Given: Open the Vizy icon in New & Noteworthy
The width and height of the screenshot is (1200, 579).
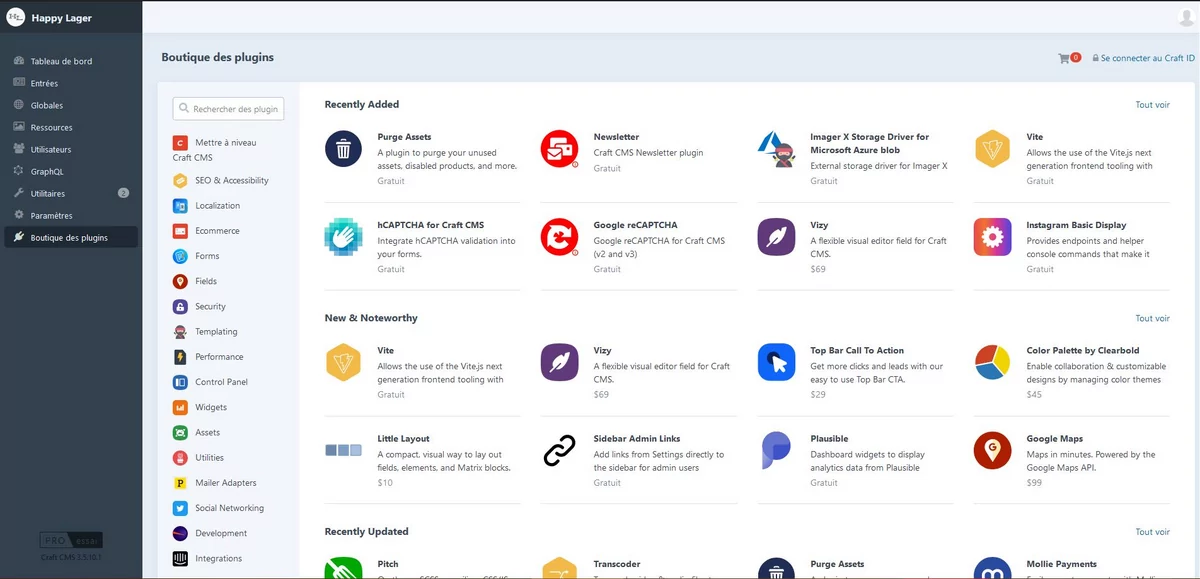Looking at the screenshot, I should pos(559,362).
